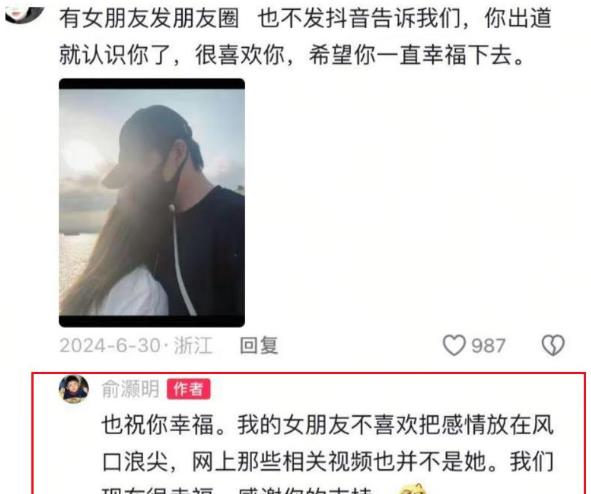Open the 俞灏明 username link

coord(130,389)
